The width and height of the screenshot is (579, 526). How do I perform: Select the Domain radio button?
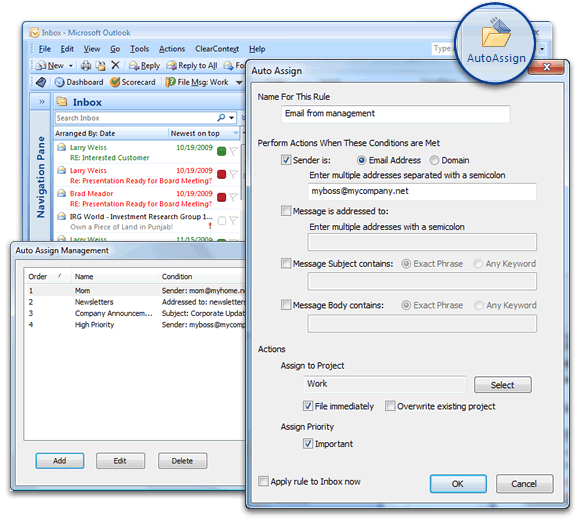pyautogui.click(x=434, y=160)
